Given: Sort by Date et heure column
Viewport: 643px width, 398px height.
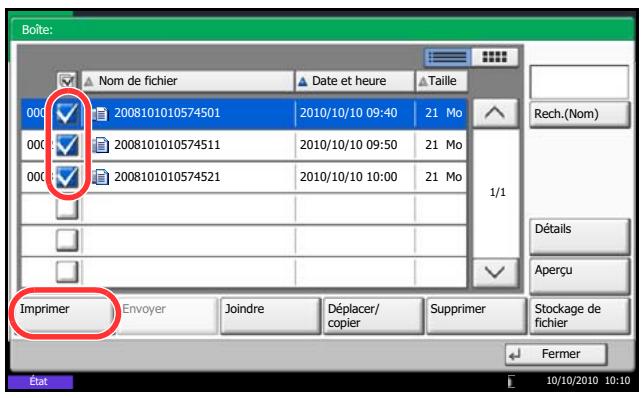Looking at the screenshot, I should click(x=354, y=81).
